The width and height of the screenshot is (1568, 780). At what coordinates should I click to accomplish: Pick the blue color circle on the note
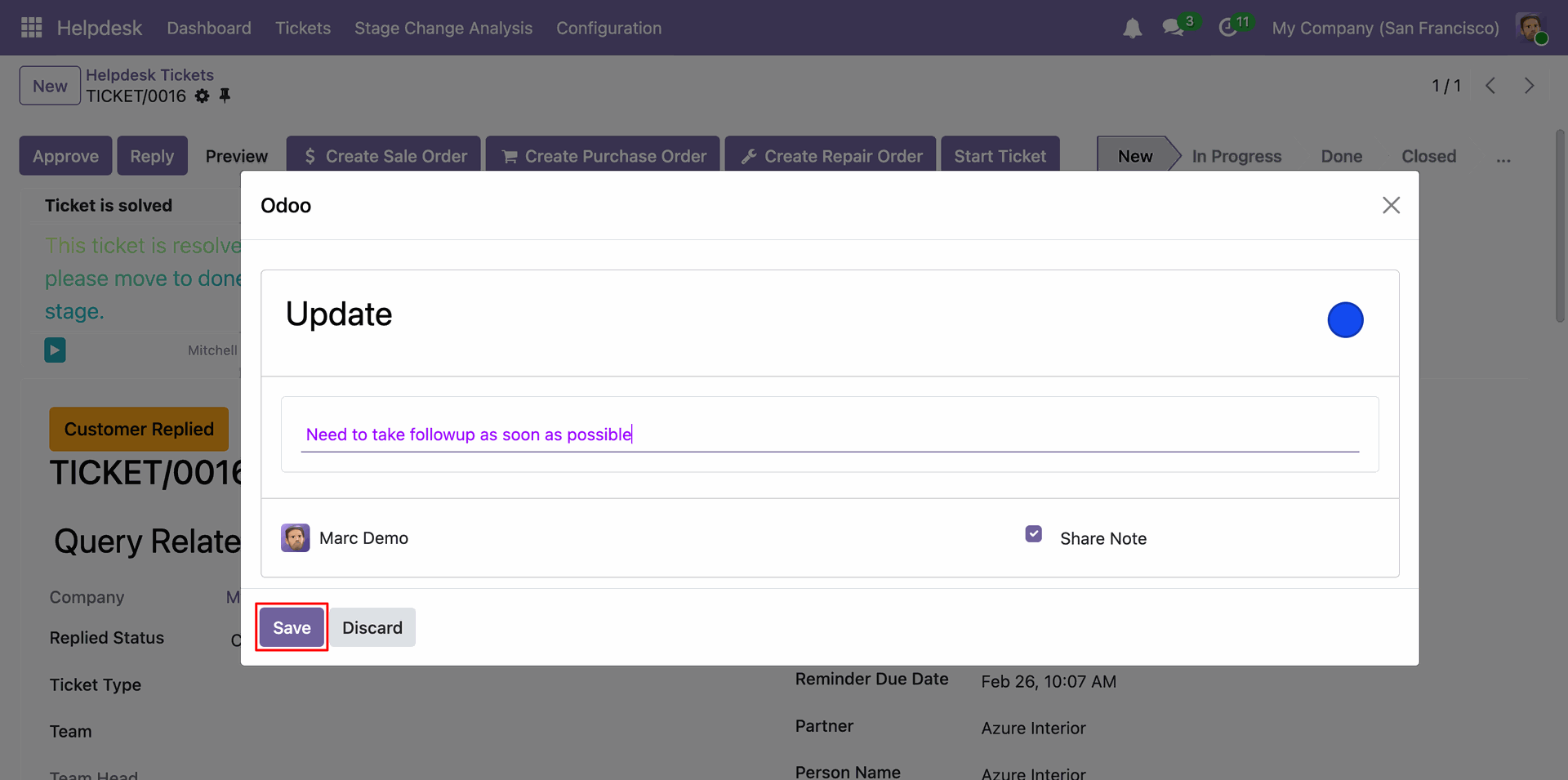1345,319
